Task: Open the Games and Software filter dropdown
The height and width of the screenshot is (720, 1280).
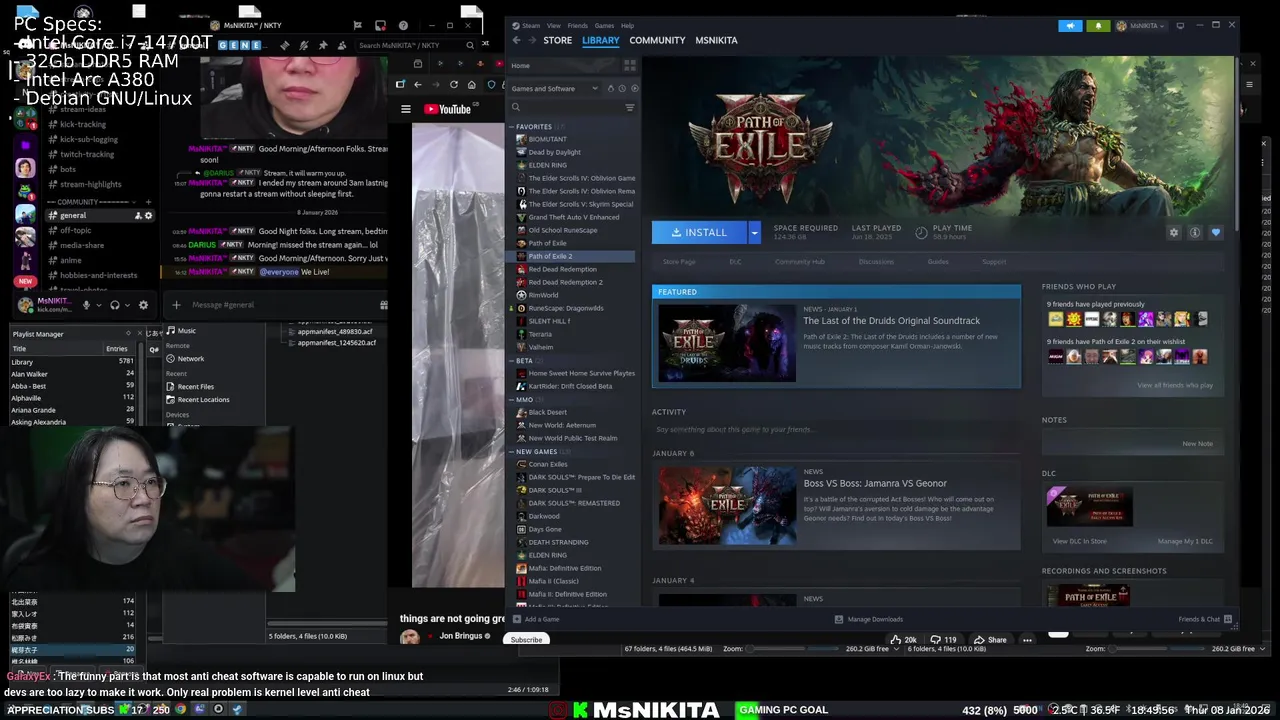Action: coord(555,88)
